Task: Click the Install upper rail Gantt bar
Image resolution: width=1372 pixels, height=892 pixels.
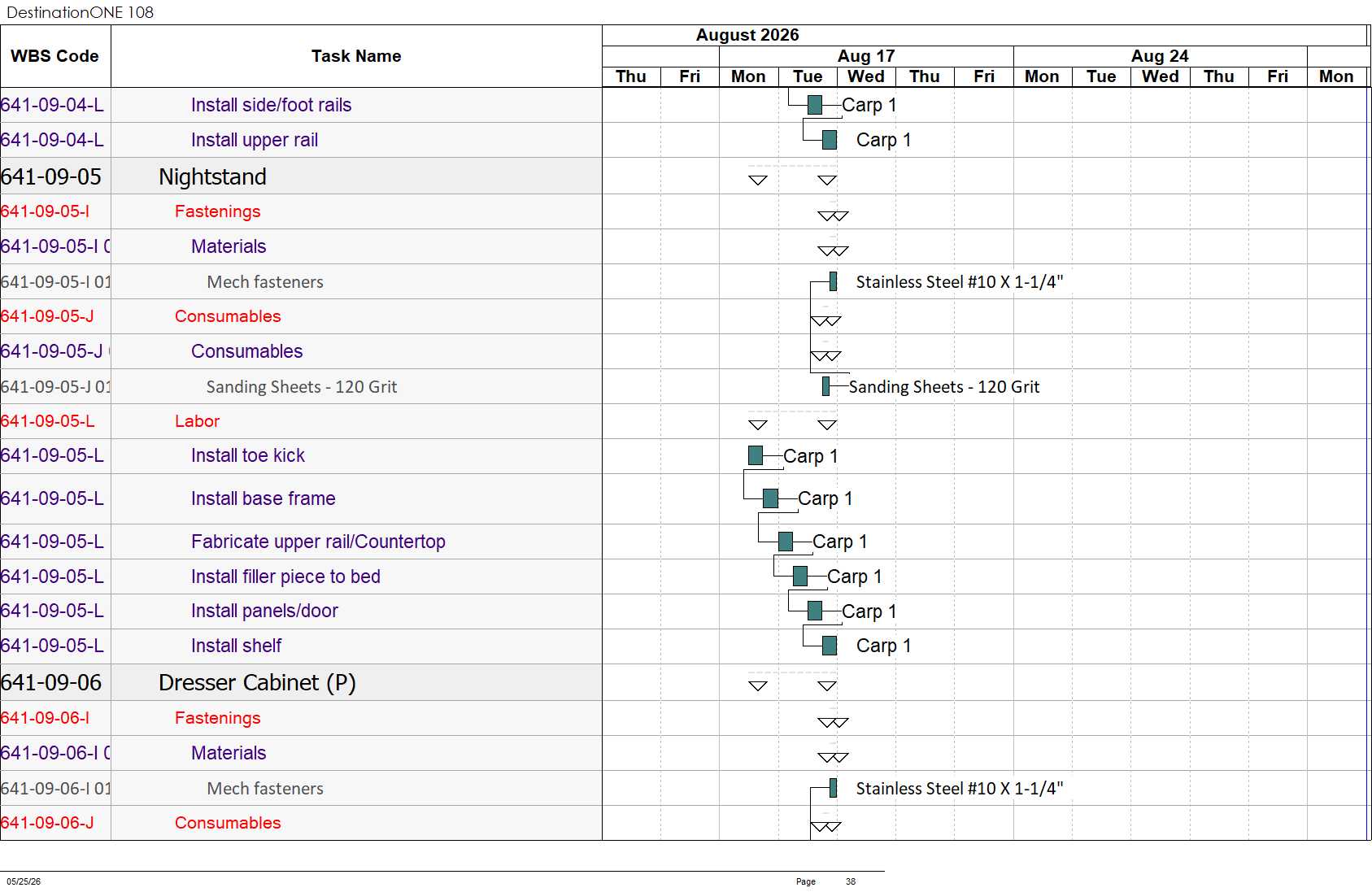Action: (830, 140)
